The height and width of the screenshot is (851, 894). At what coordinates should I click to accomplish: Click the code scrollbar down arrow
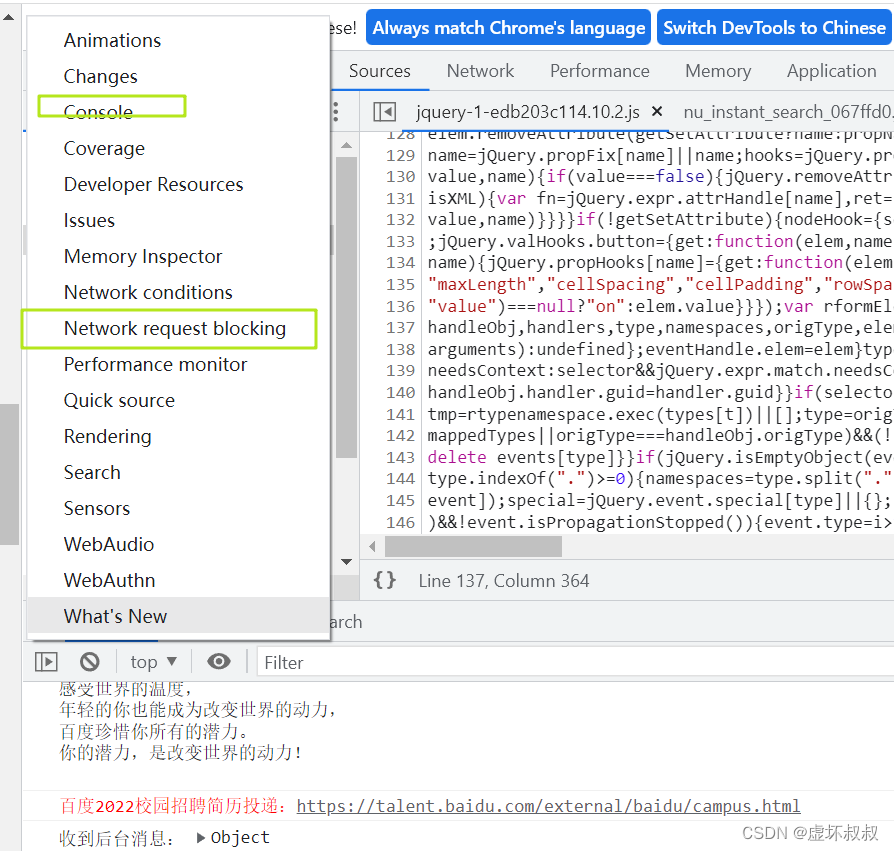tap(346, 561)
